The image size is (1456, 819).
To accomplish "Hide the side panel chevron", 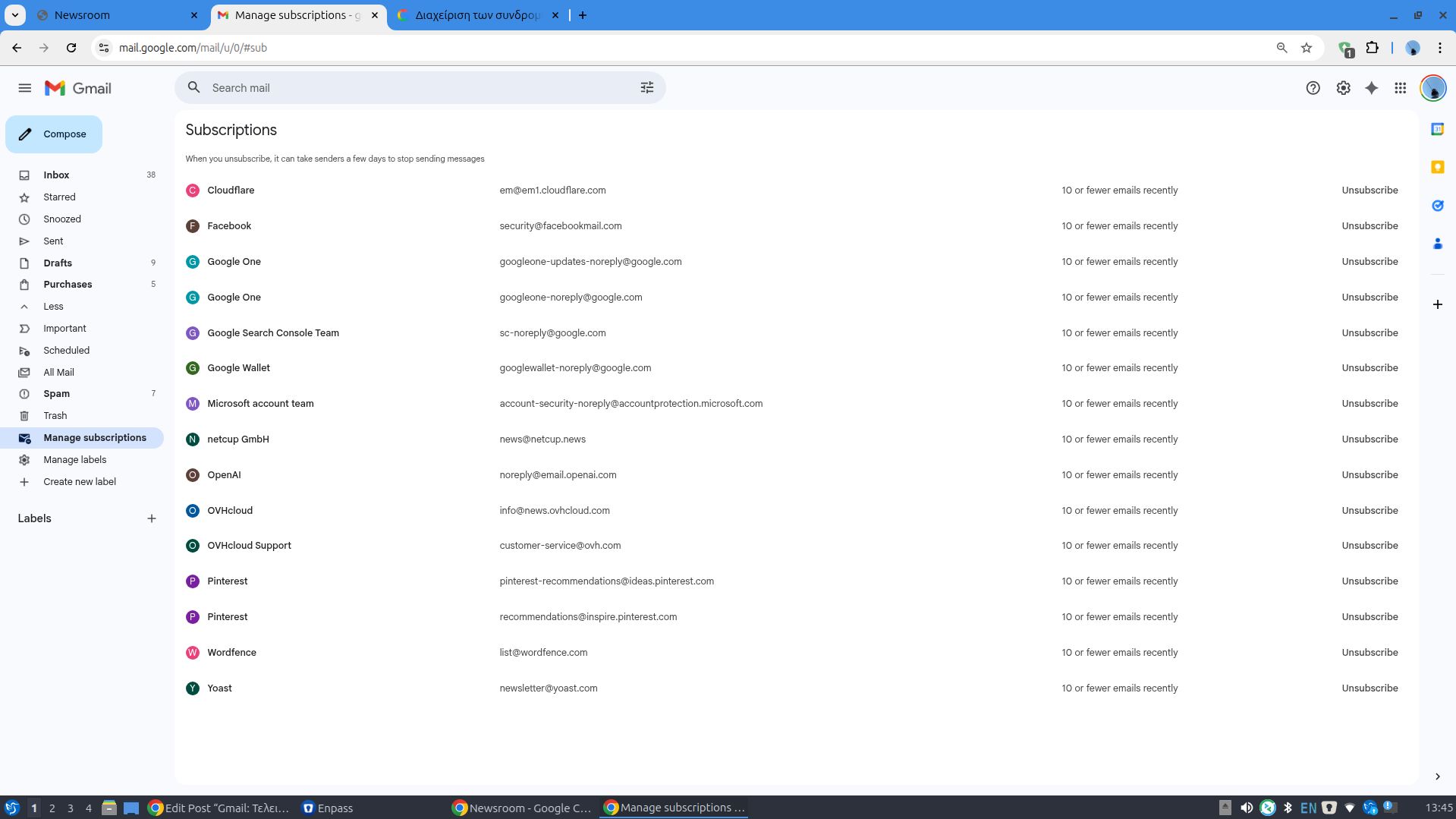I will tap(1437, 776).
